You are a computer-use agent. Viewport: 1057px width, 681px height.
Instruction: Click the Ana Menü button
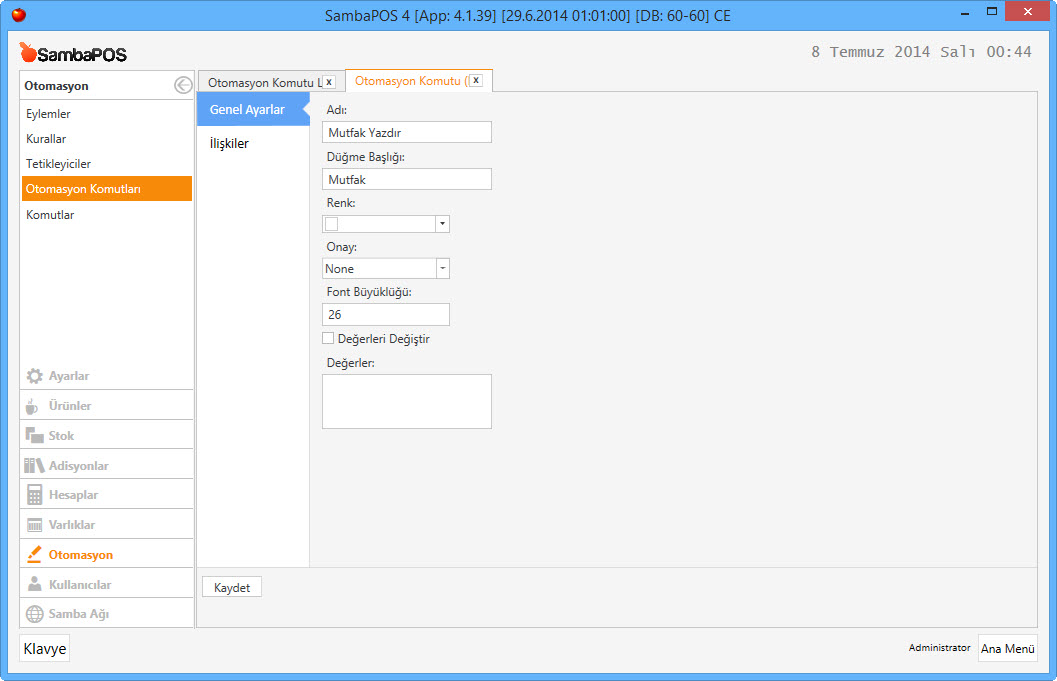(1007, 649)
